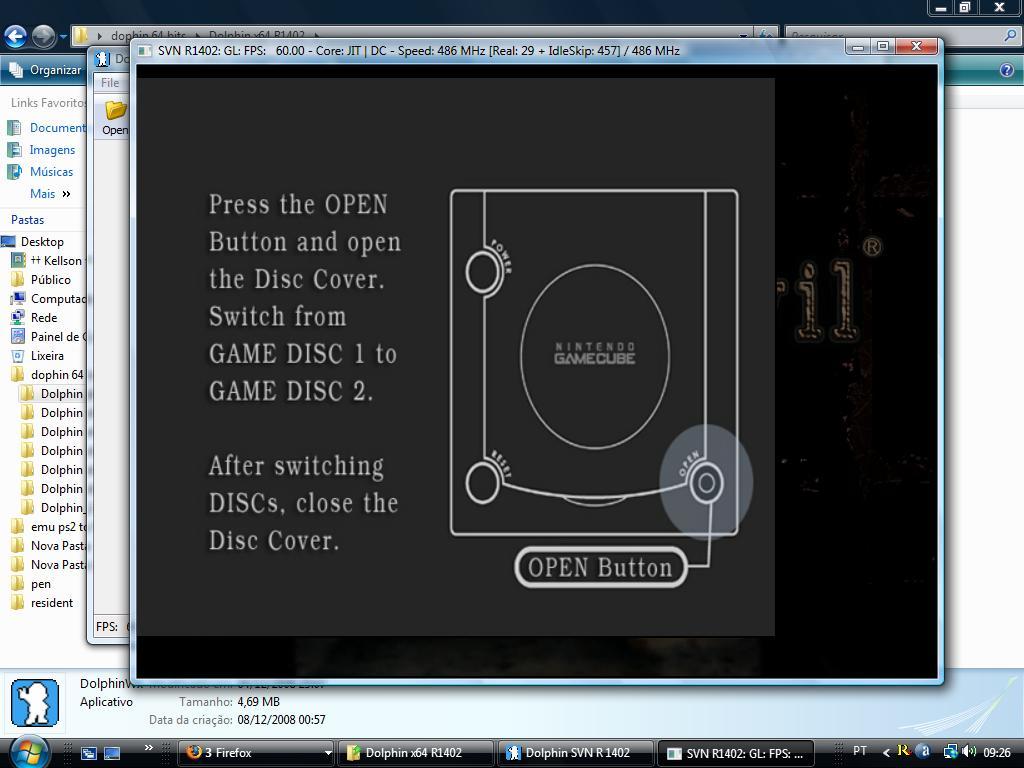Open the Imagens favorite link

point(41,150)
